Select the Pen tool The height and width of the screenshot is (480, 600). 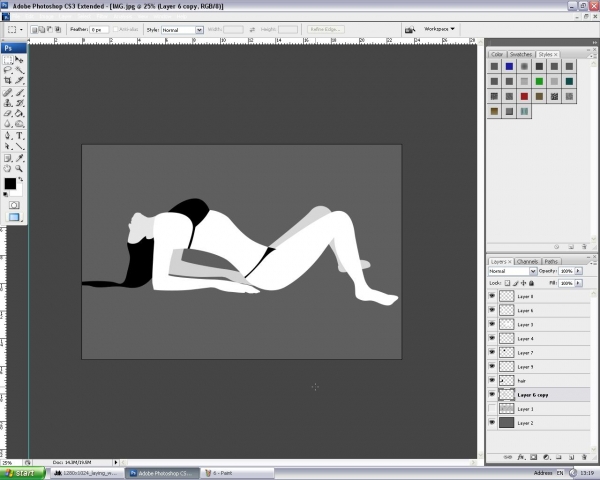click(8, 136)
